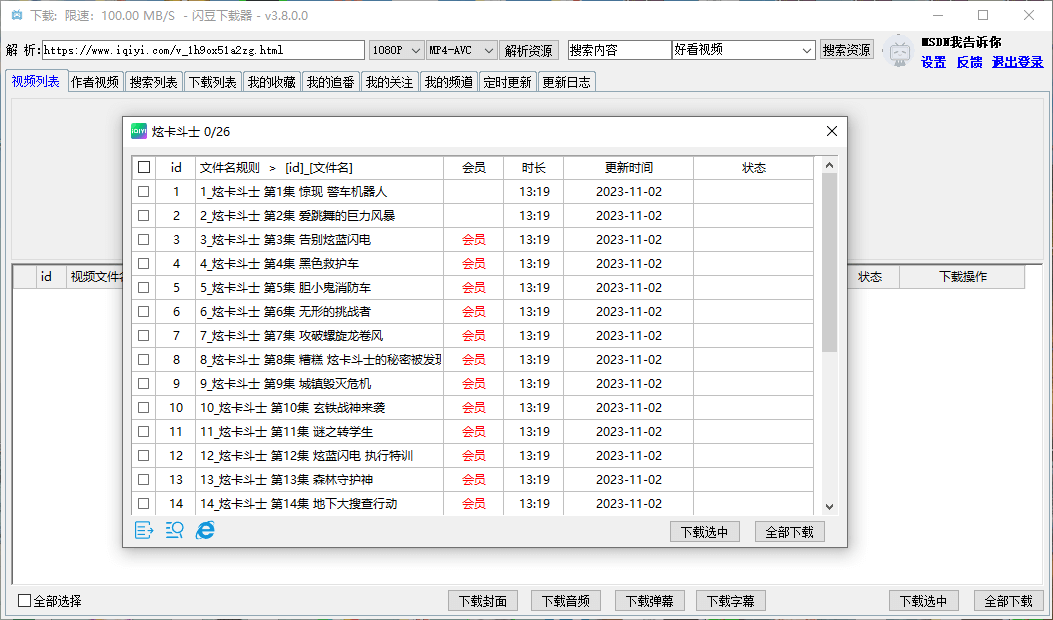Screen dimensions: 1053x620
Task: Click the export list icon in dialog footer
Action: (x=144, y=530)
